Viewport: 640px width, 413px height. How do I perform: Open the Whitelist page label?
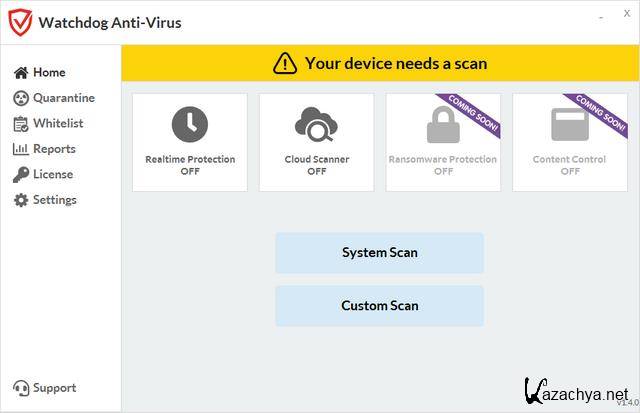pyautogui.click(x=58, y=124)
